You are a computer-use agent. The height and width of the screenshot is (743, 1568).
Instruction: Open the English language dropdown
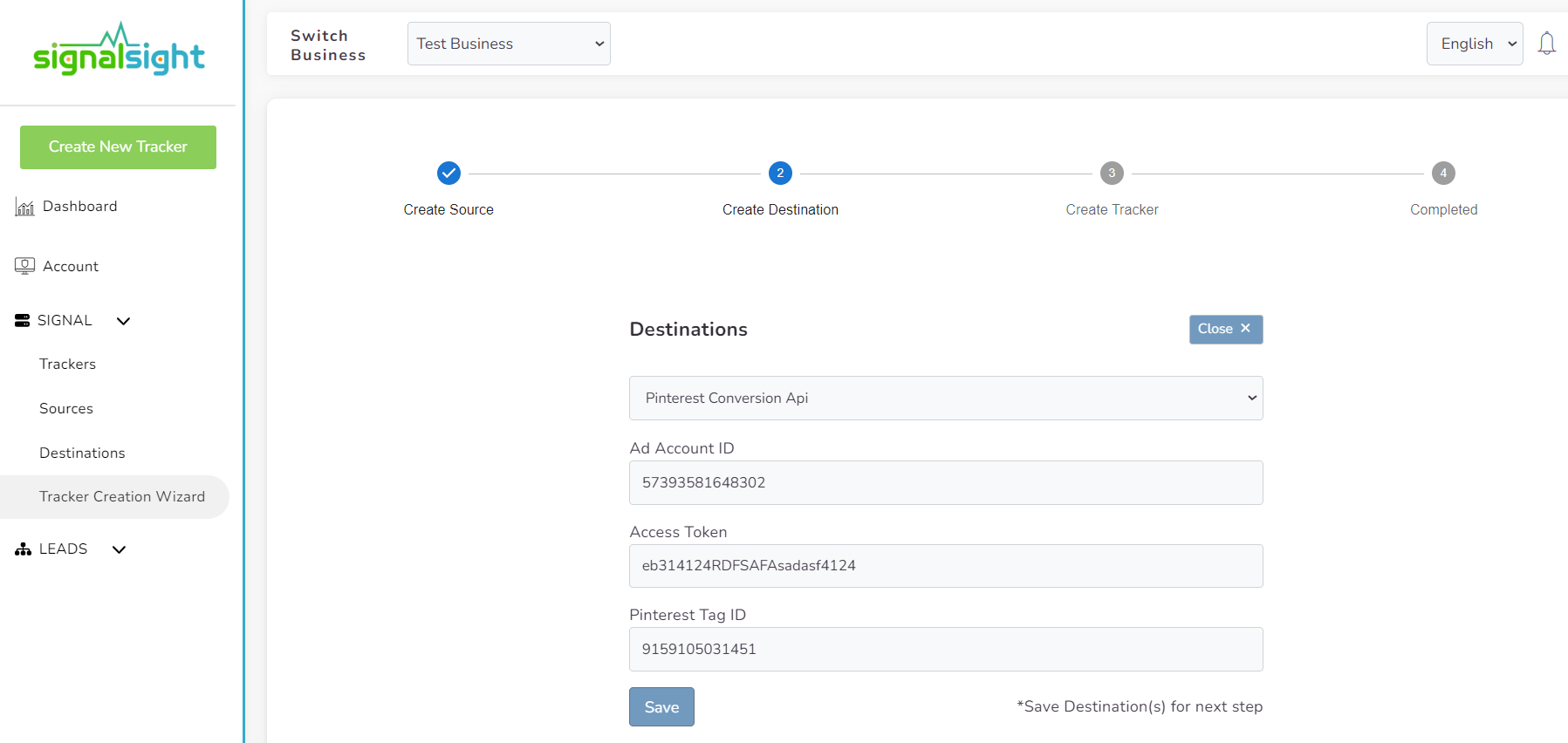point(1475,44)
